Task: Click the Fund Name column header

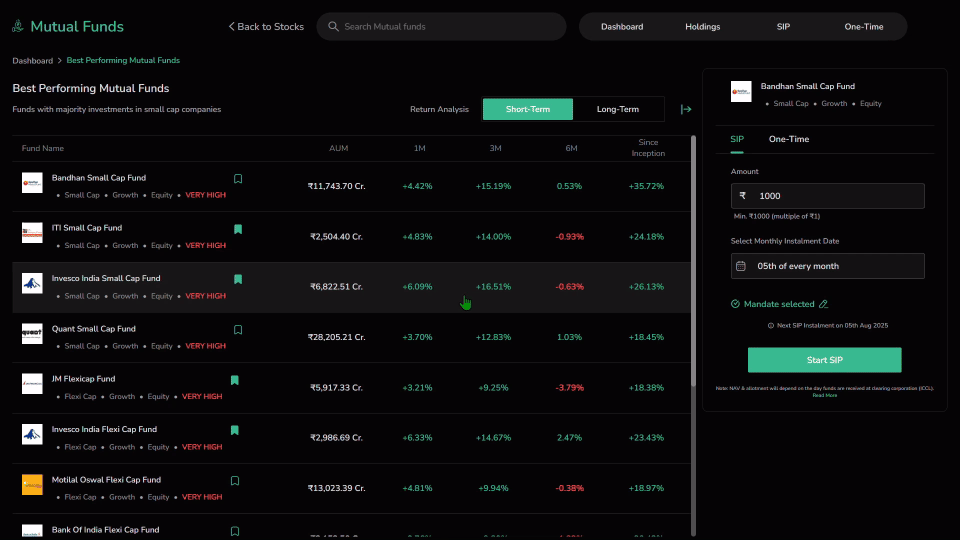Action: (43, 149)
